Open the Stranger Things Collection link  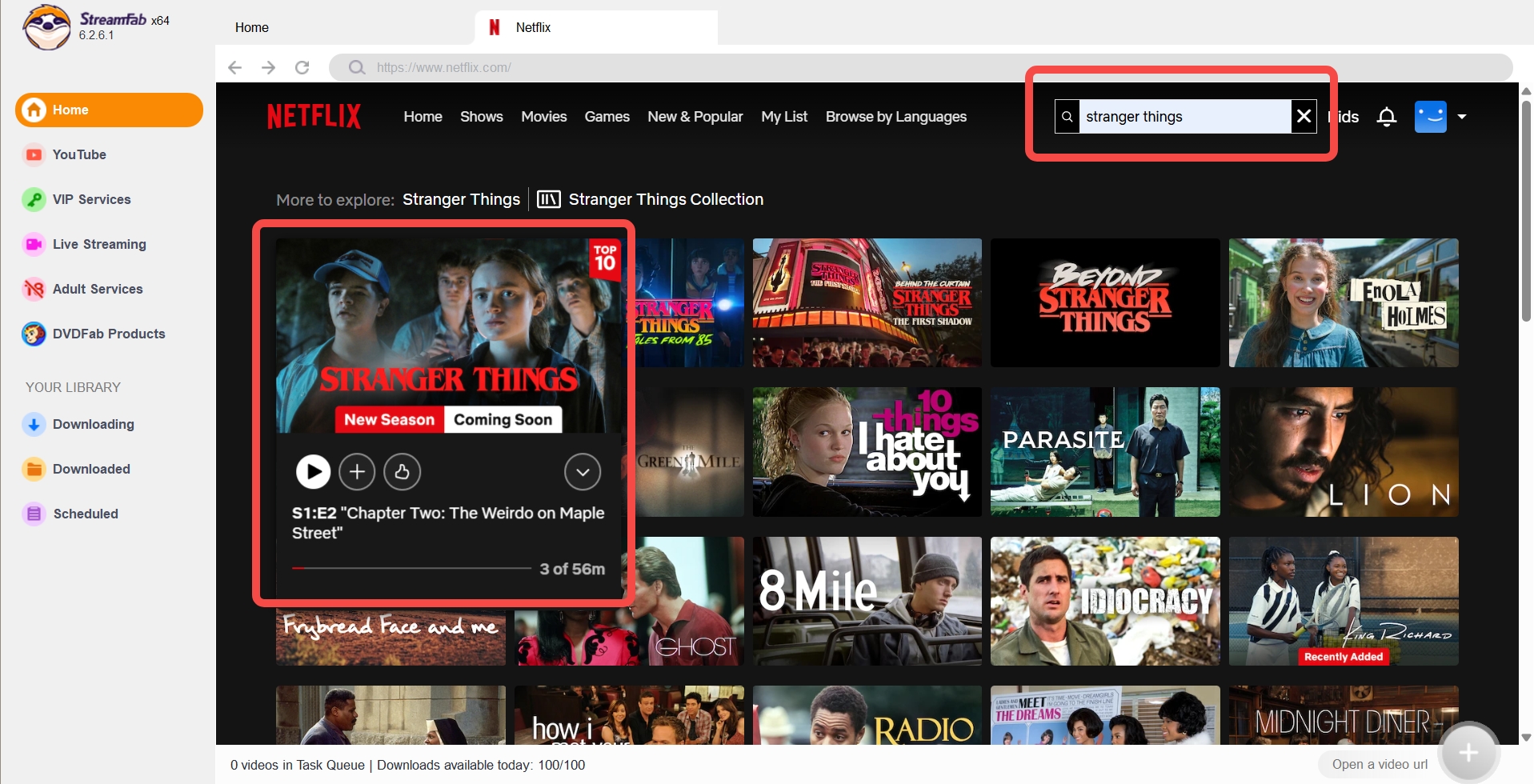tap(666, 199)
